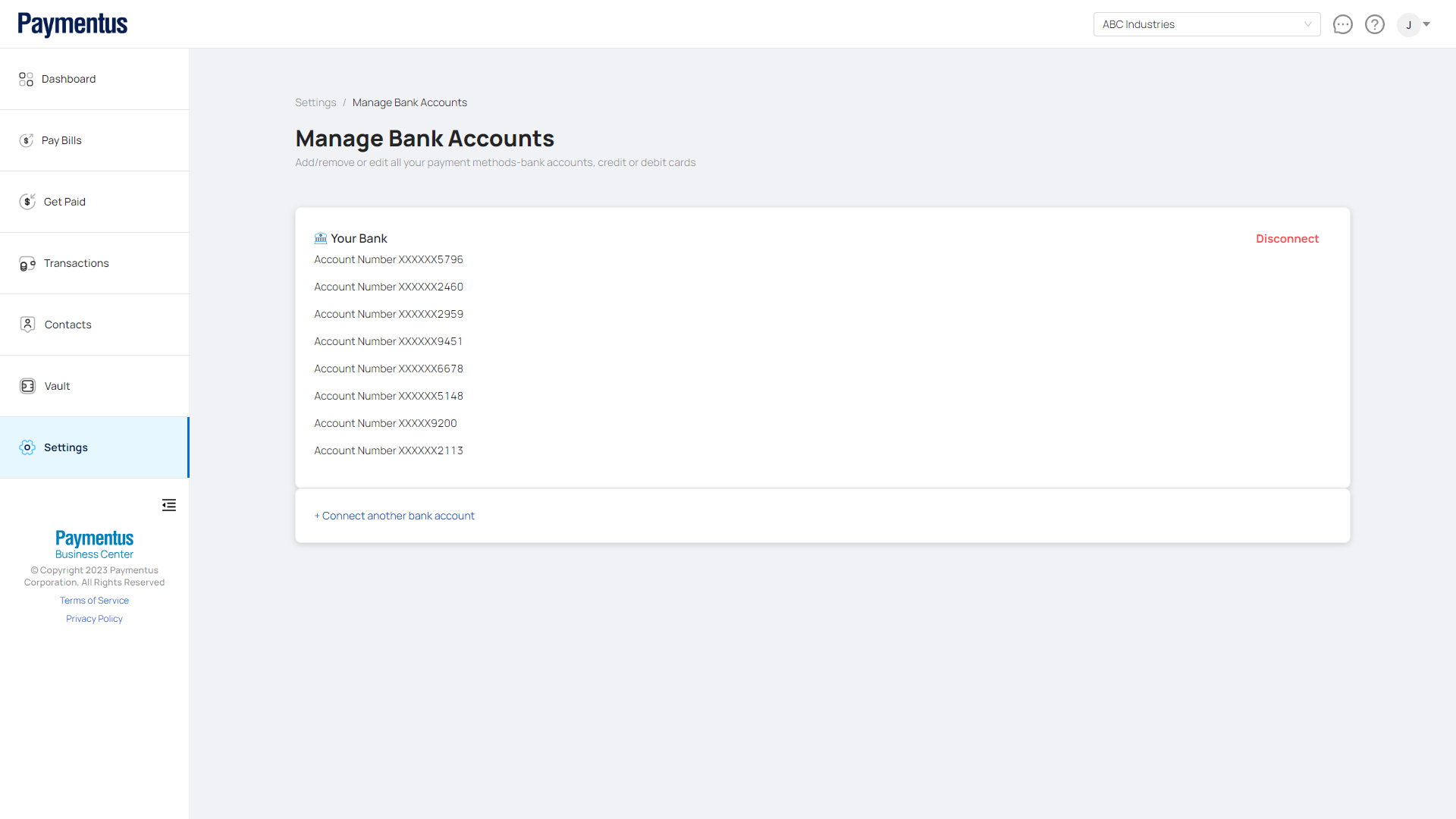Screen dimensions: 1456x819
Task: Click the Dashboard grid icon
Action: (x=27, y=79)
